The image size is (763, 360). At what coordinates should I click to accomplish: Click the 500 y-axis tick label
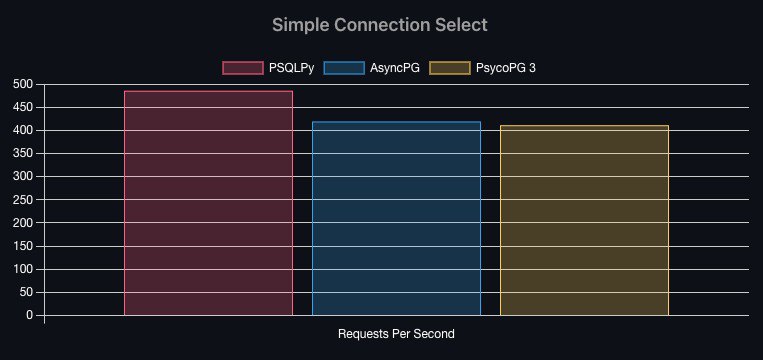pos(22,84)
